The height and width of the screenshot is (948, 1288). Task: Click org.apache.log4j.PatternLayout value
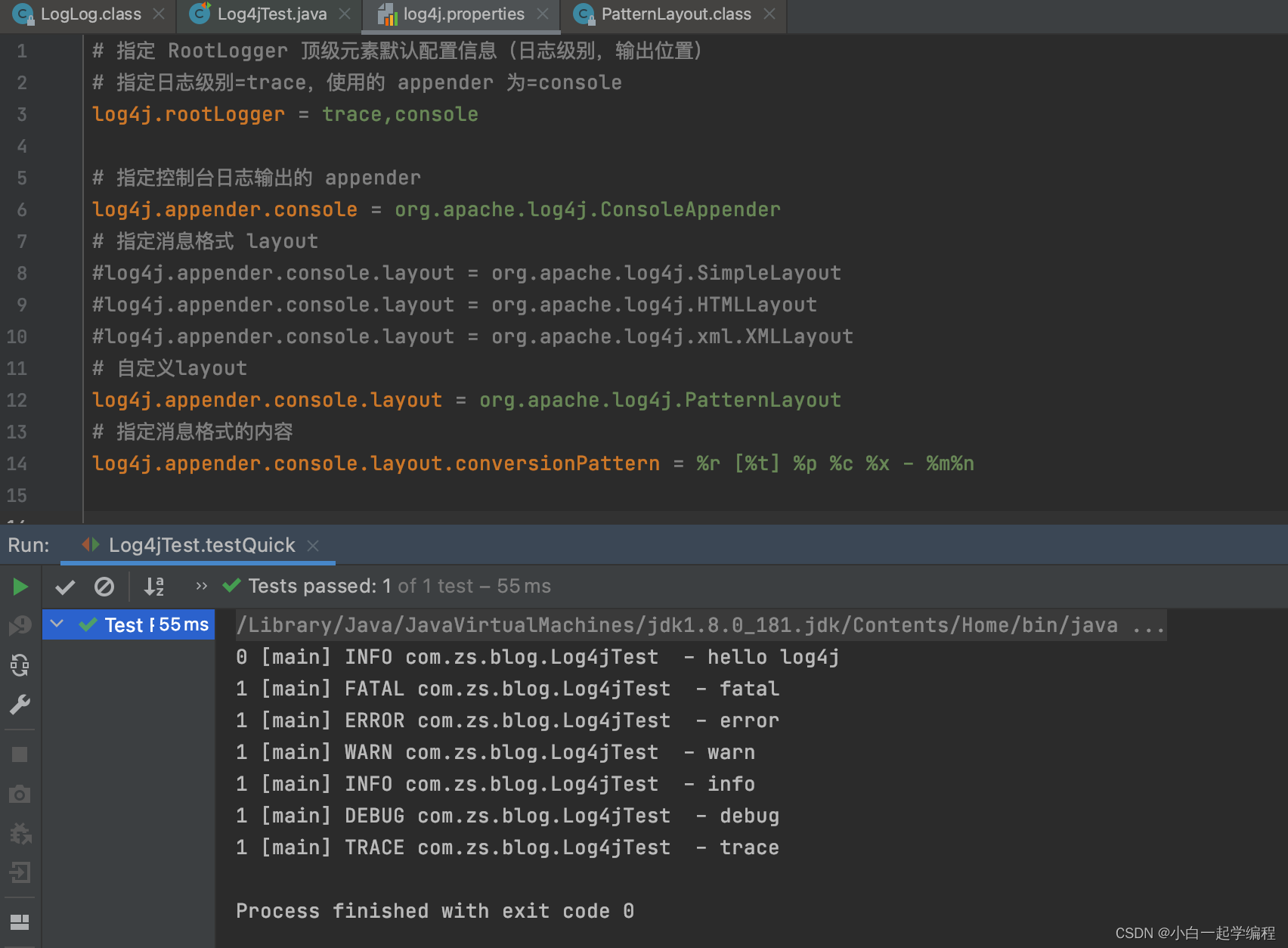point(660,400)
